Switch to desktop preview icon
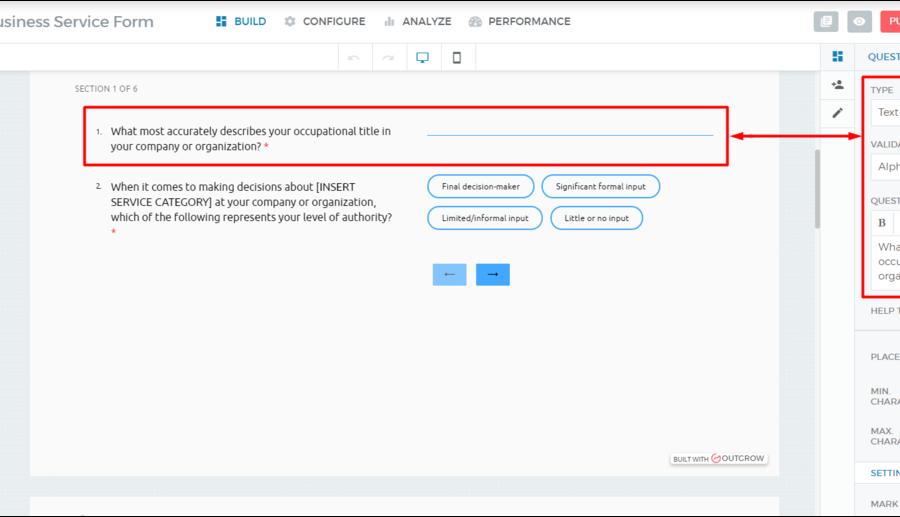Viewport: 900px width, 517px height. click(x=422, y=58)
